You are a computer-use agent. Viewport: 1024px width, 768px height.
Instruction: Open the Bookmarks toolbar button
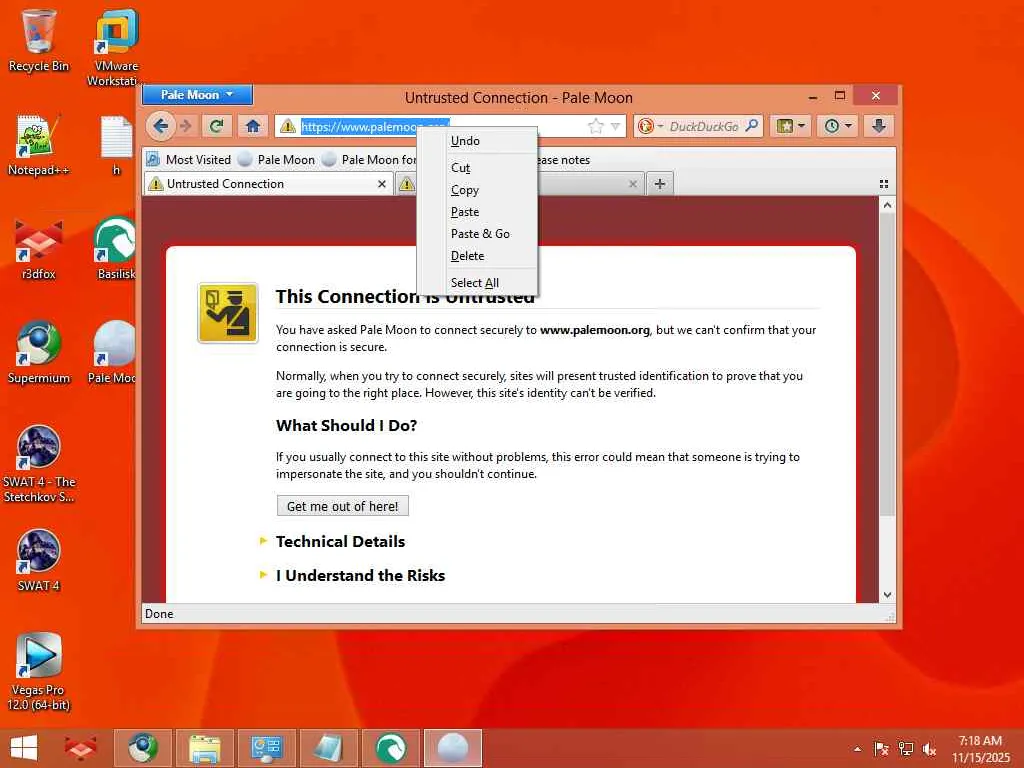[x=790, y=126]
